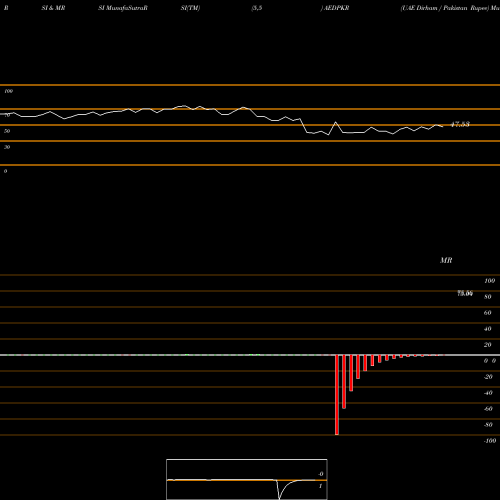Click the mini overview chart thumbnail
Screen dimensions: 500x500
click(247, 479)
